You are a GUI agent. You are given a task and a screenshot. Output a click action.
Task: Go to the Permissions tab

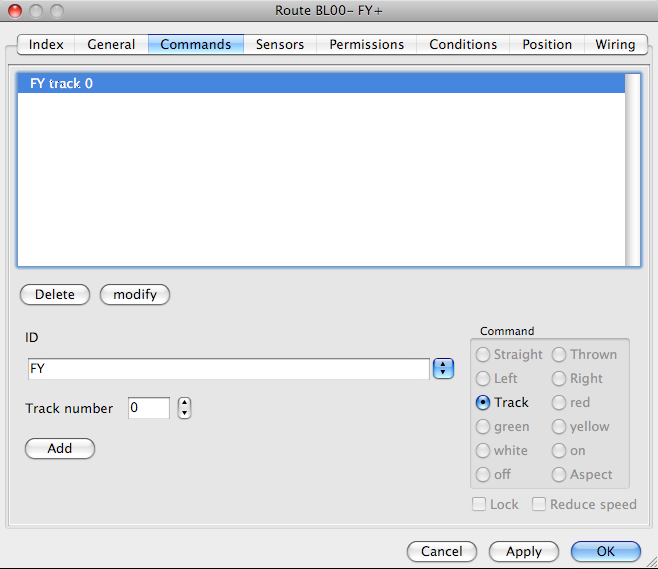click(367, 44)
